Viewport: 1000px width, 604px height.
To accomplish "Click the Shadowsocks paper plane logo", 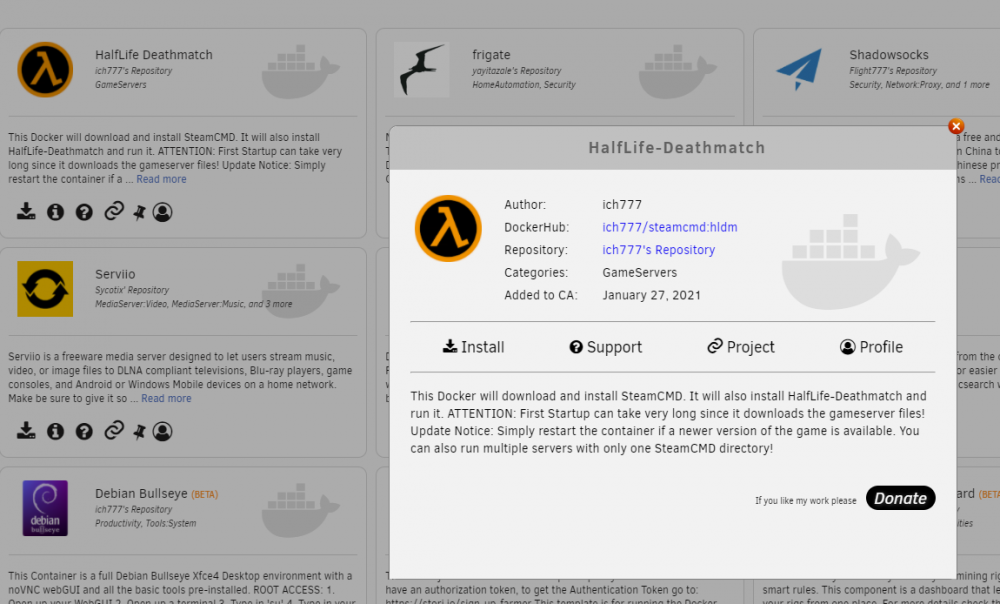I will pyautogui.click(x=799, y=70).
